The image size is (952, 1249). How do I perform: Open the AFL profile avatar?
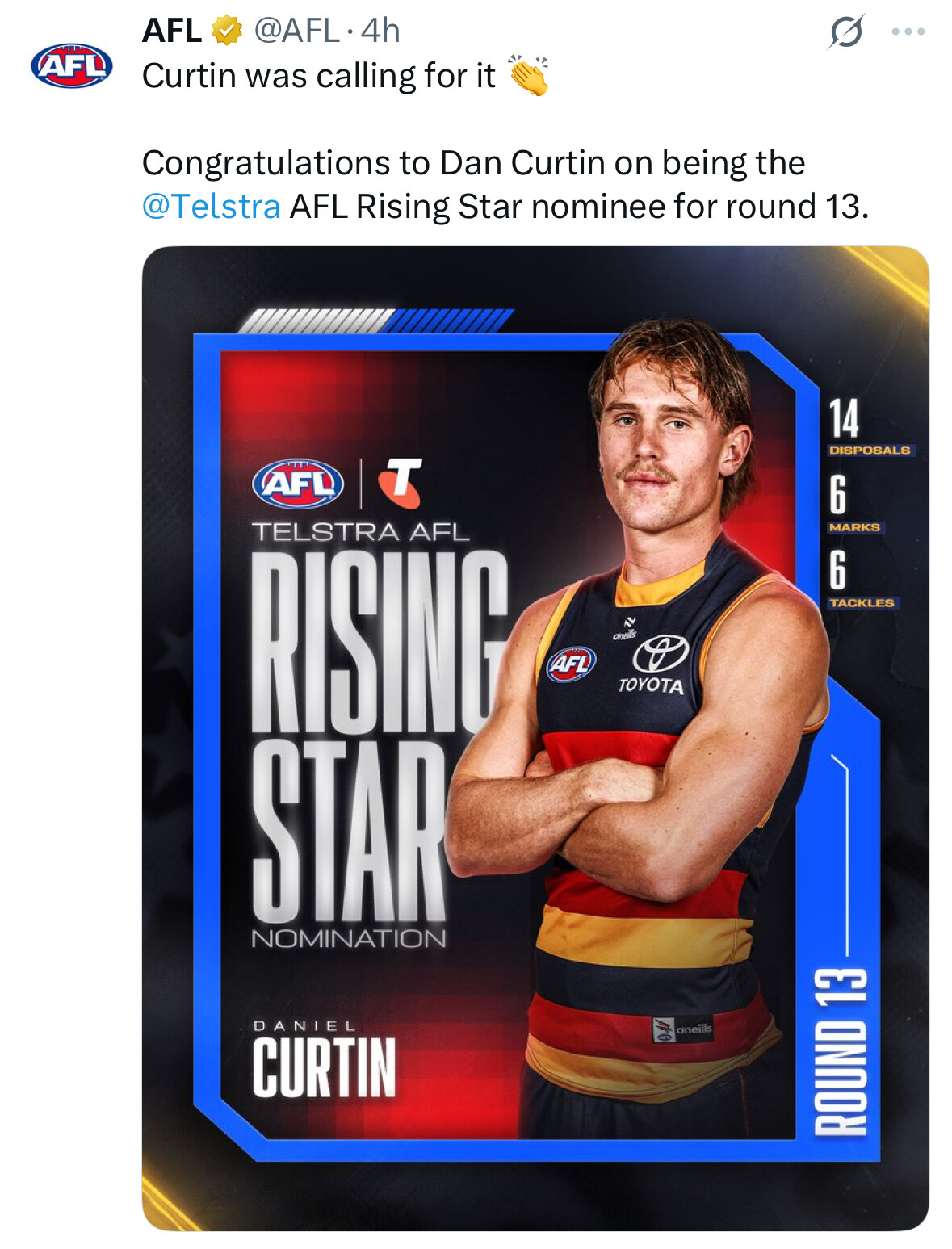pos(72,65)
